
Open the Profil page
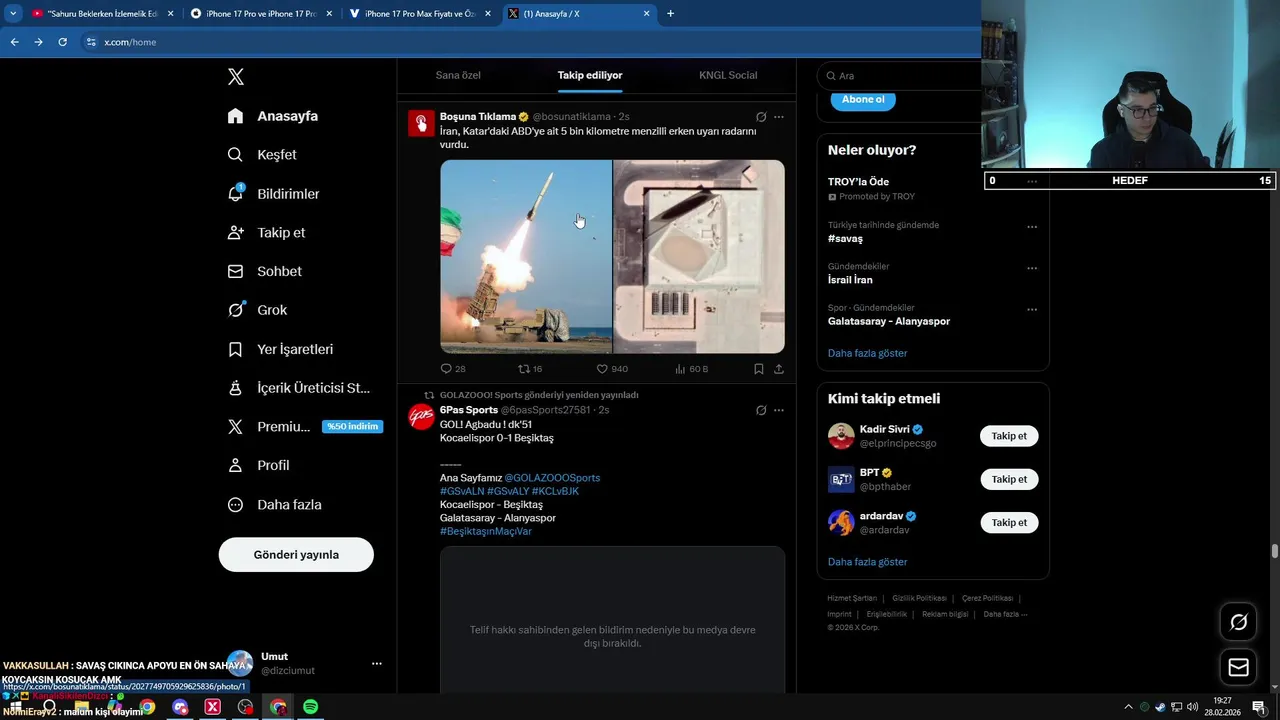point(258,466)
